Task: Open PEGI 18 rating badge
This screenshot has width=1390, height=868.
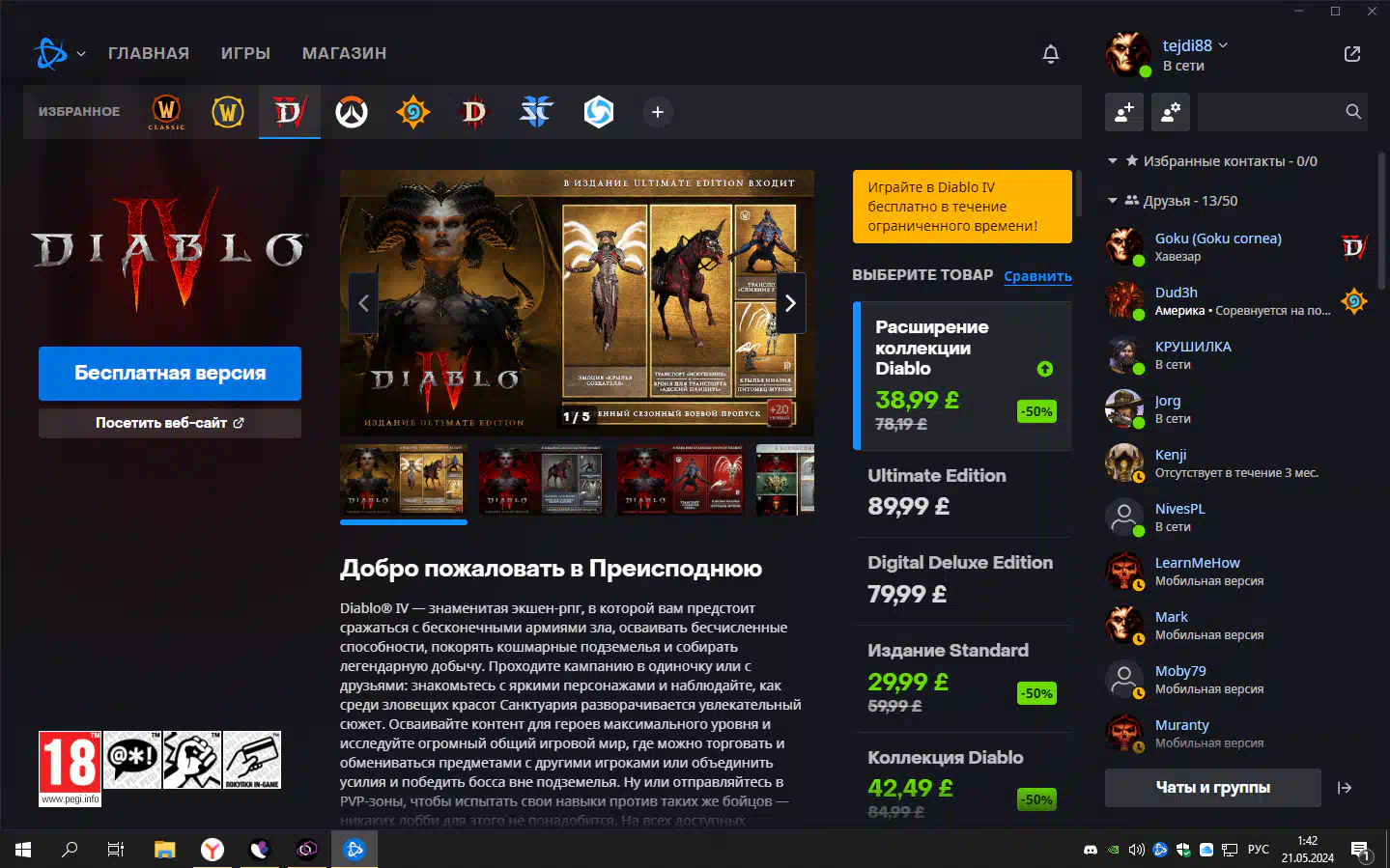Action: pos(70,769)
